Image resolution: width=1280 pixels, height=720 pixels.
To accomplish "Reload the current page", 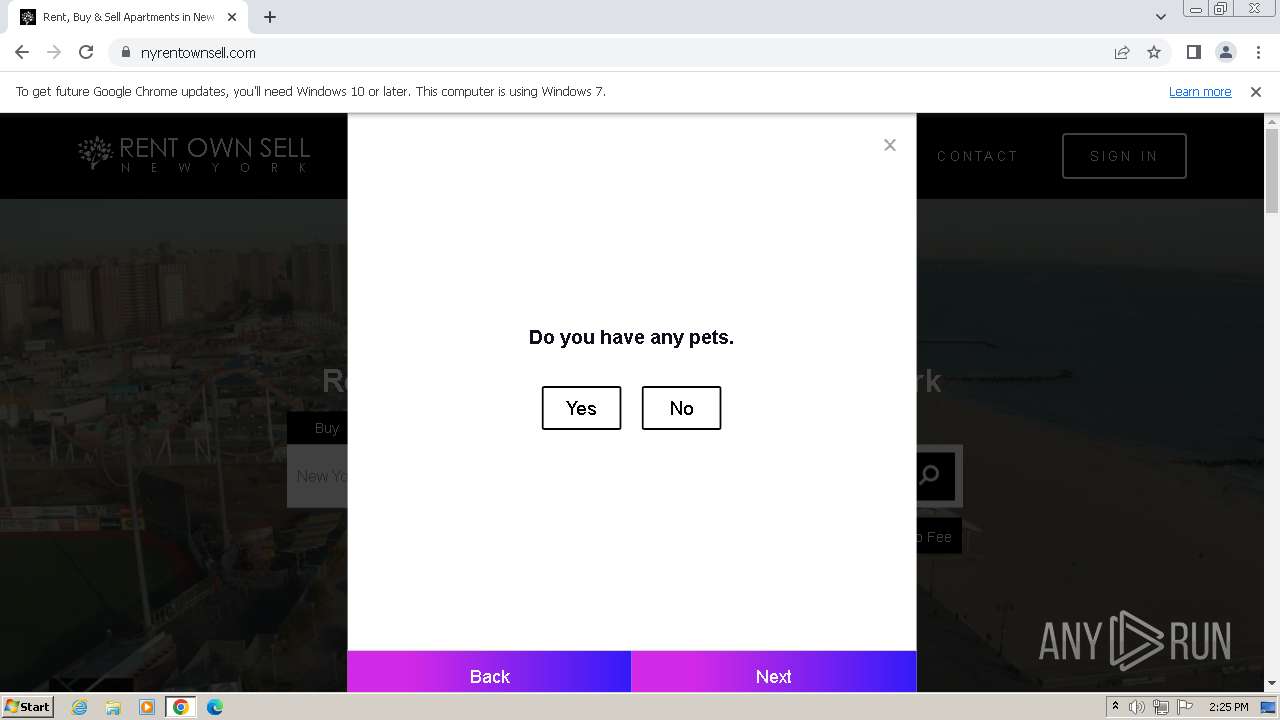I will point(86,53).
